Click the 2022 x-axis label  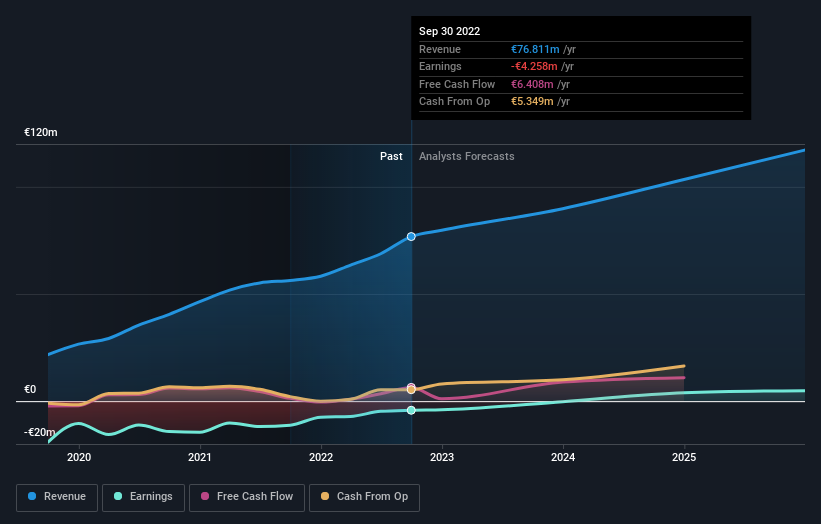point(321,458)
